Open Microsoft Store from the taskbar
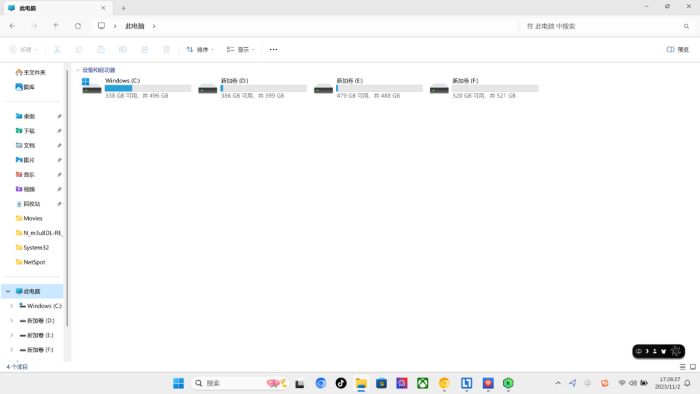This screenshot has height=394, width=700. pyautogui.click(x=381, y=383)
